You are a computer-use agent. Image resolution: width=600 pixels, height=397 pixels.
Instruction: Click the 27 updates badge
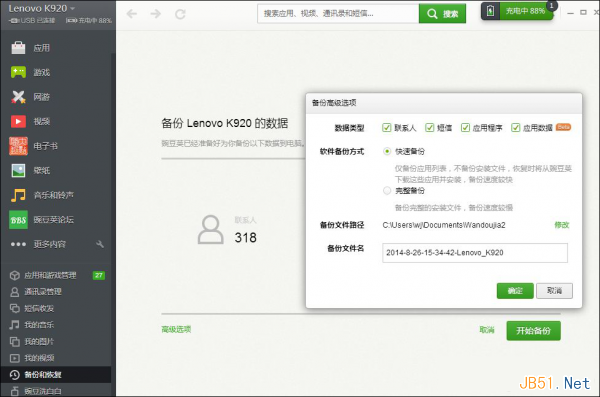tap(99, 275)
